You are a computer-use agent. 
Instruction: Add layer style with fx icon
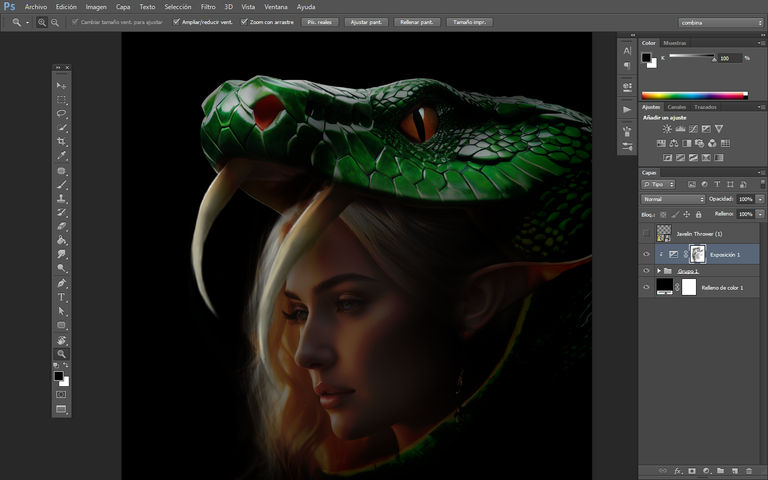(x=678, y=471)
